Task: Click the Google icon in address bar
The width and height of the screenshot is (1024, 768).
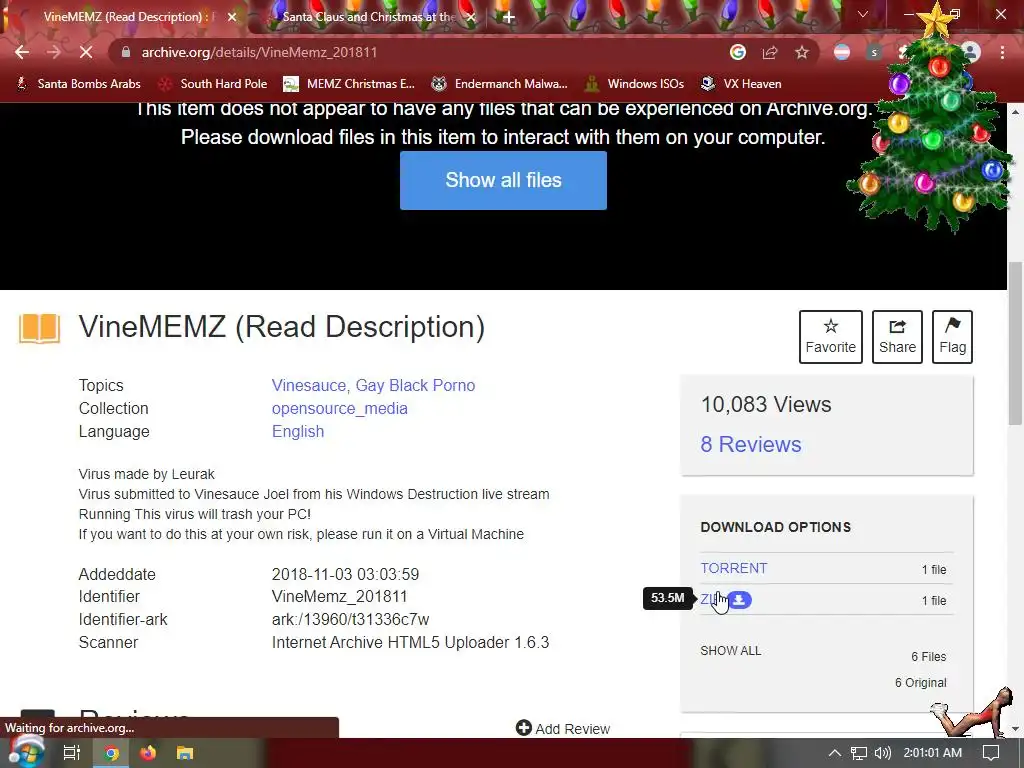Action: tap(738, 52)
